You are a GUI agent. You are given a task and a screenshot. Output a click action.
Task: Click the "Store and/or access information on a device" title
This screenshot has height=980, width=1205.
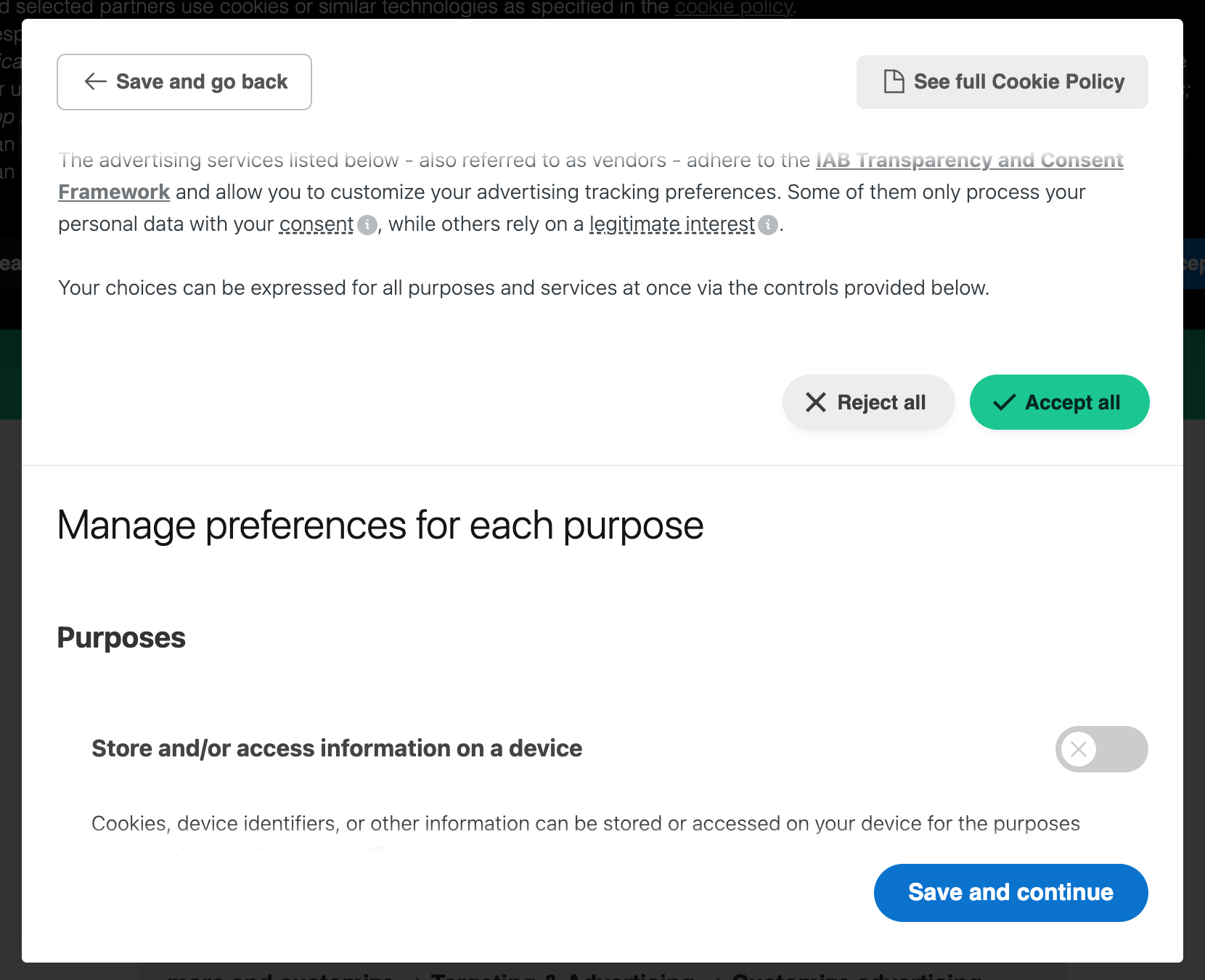click(x=337, y=748)
